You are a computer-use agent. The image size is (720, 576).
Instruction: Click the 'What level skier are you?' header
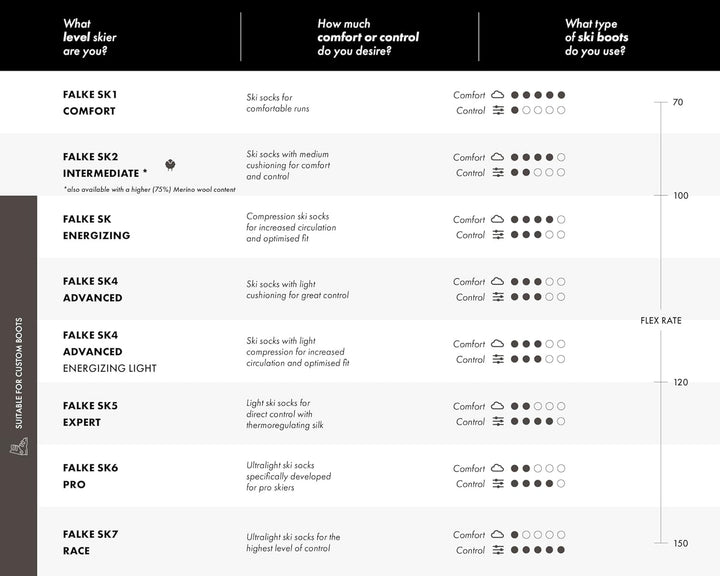tap(86, 37)
